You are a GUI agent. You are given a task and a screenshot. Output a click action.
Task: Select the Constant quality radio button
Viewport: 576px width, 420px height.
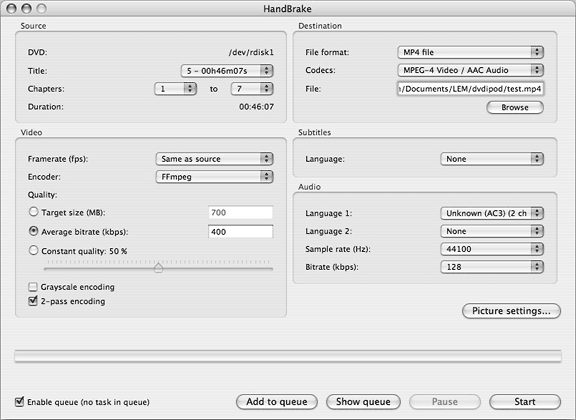click(33, 250)
